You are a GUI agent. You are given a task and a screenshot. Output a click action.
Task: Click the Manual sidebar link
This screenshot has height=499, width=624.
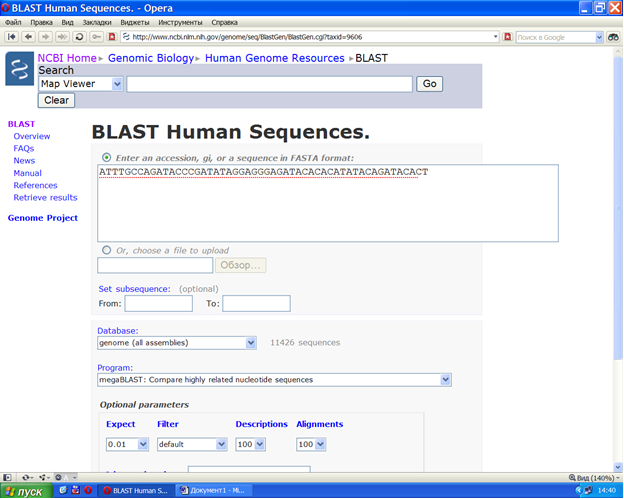tap(27, 173)
